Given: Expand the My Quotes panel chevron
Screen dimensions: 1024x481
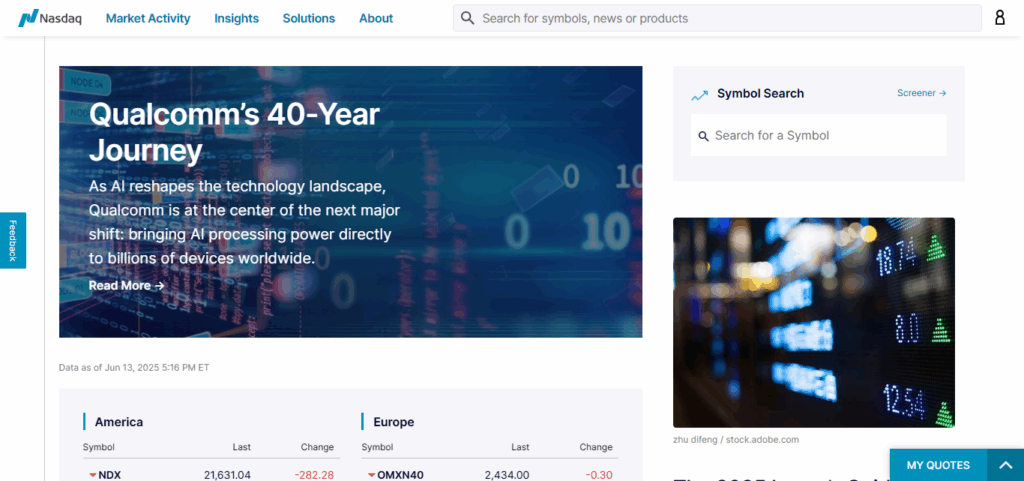Looking at the screenshot, I should tap(1005, 465).
